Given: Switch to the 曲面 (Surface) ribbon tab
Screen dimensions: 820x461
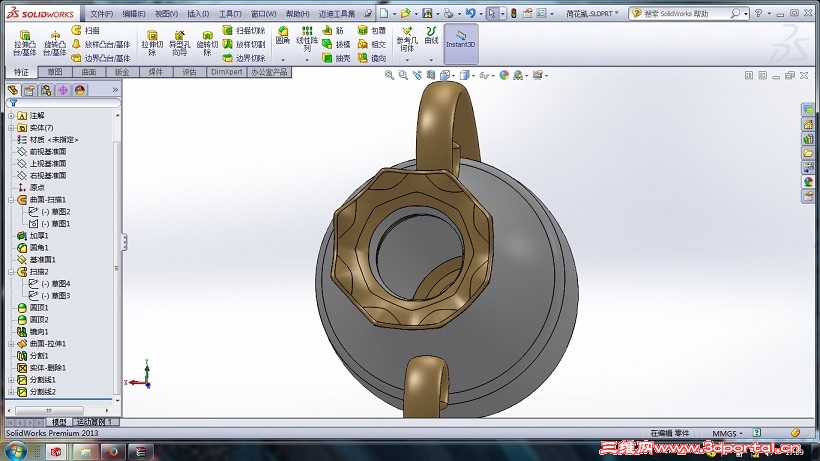Looking at the screenshot, I should click(89, 72).
